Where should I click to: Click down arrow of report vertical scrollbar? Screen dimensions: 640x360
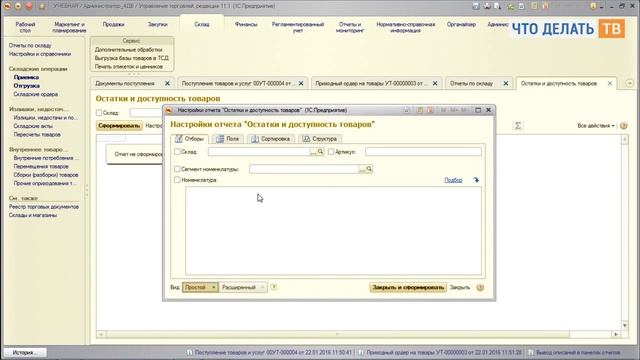[x=624, y=326]
